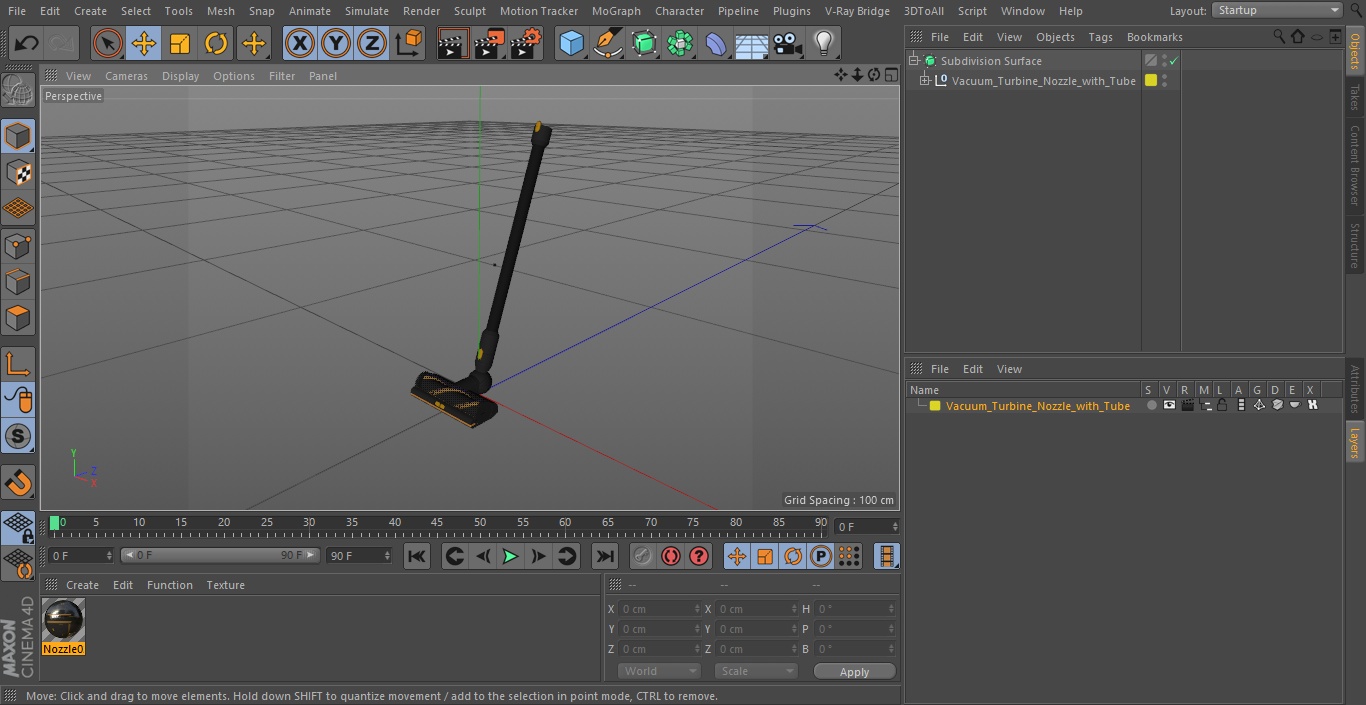Screen dimensions: 1366x705
Task: Switch to Points mode
Action: click(x=18, y=245)
